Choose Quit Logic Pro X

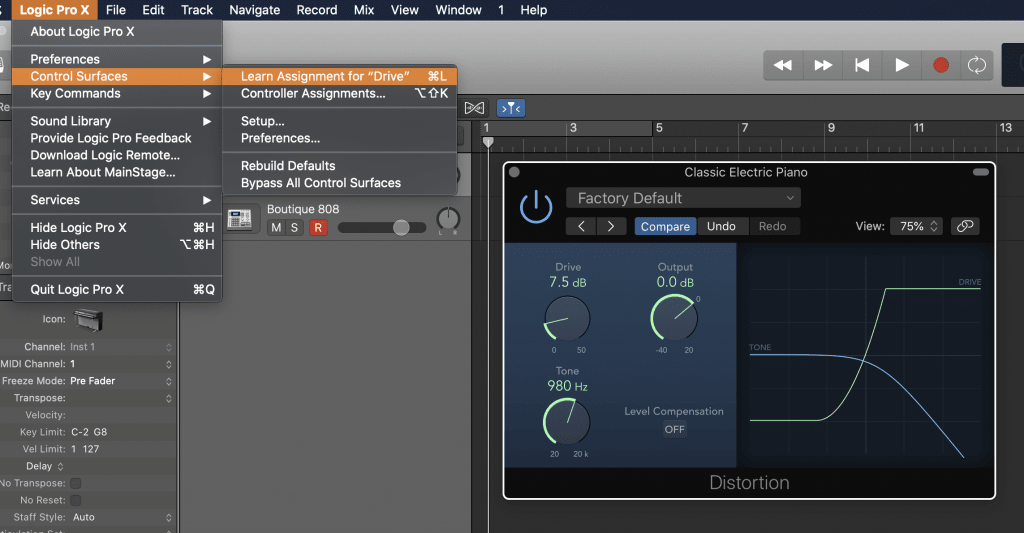pos(117,289)
